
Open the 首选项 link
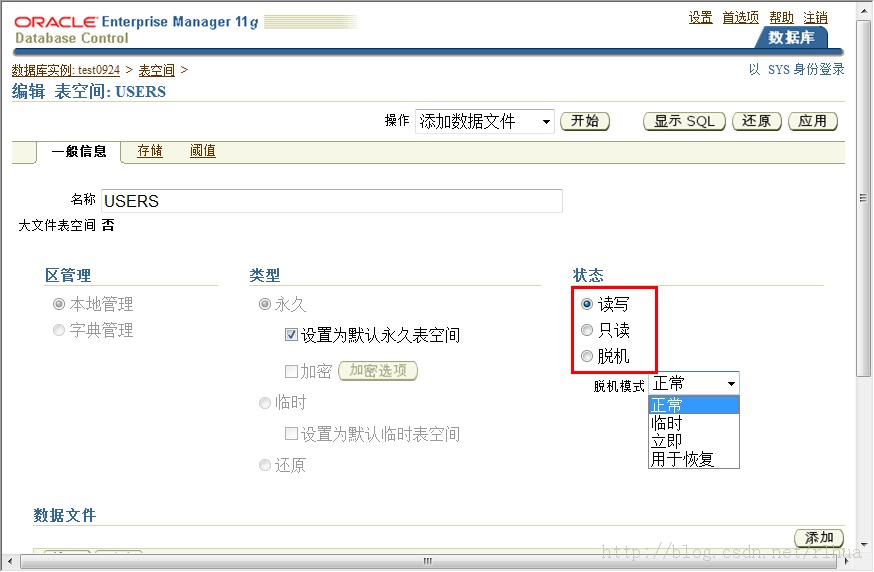click(740, 17)
